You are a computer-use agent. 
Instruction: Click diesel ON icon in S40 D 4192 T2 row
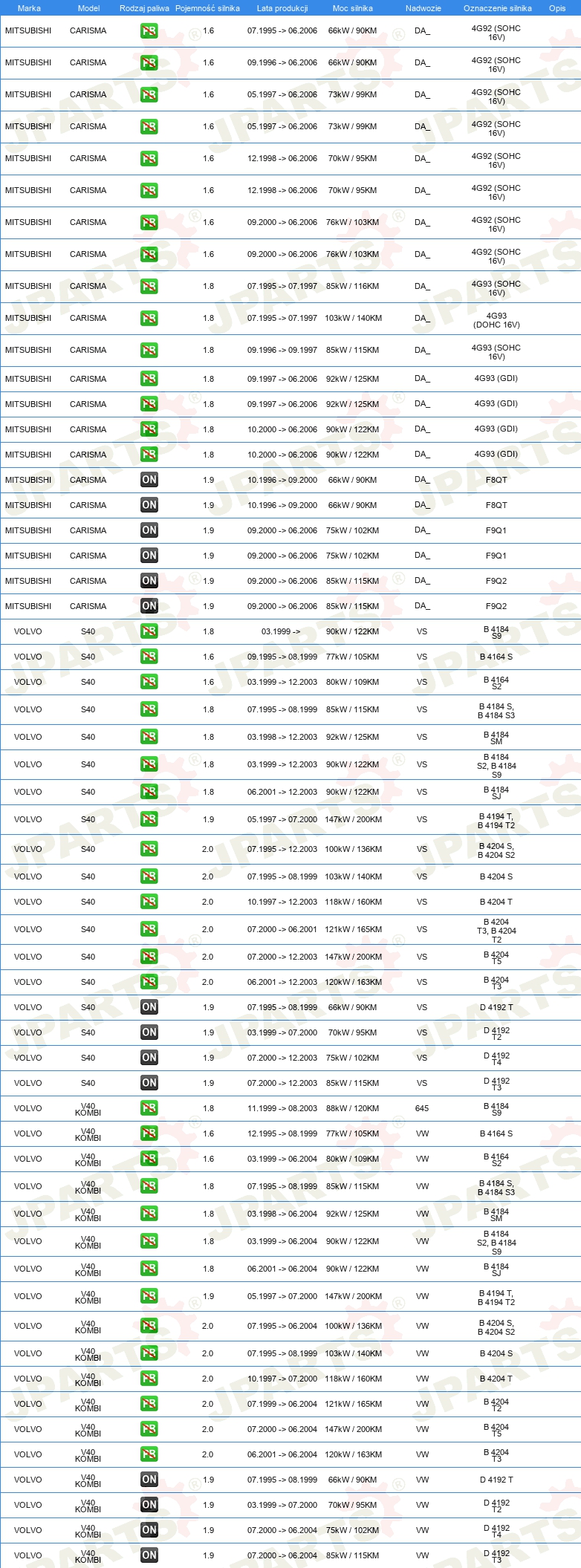(x=149, y=1032)
